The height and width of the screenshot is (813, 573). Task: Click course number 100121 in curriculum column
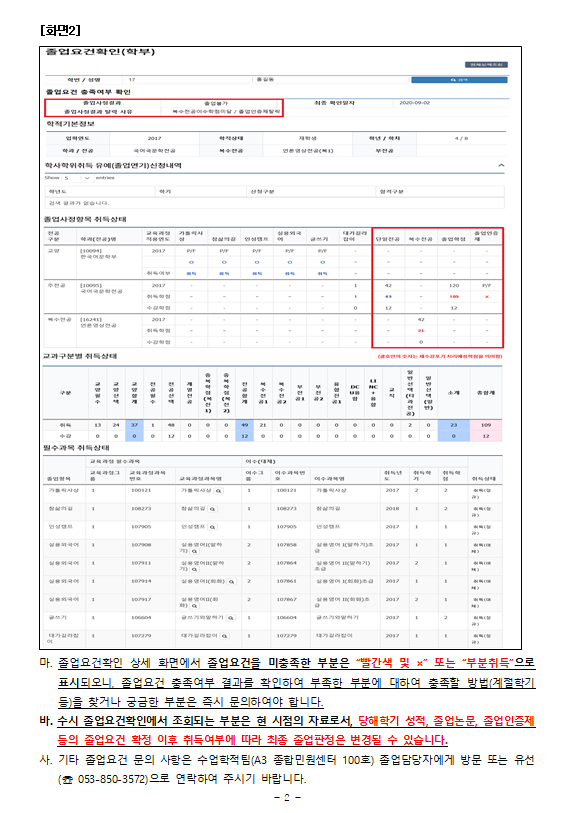pyautogui.click(x=141, y=490)
